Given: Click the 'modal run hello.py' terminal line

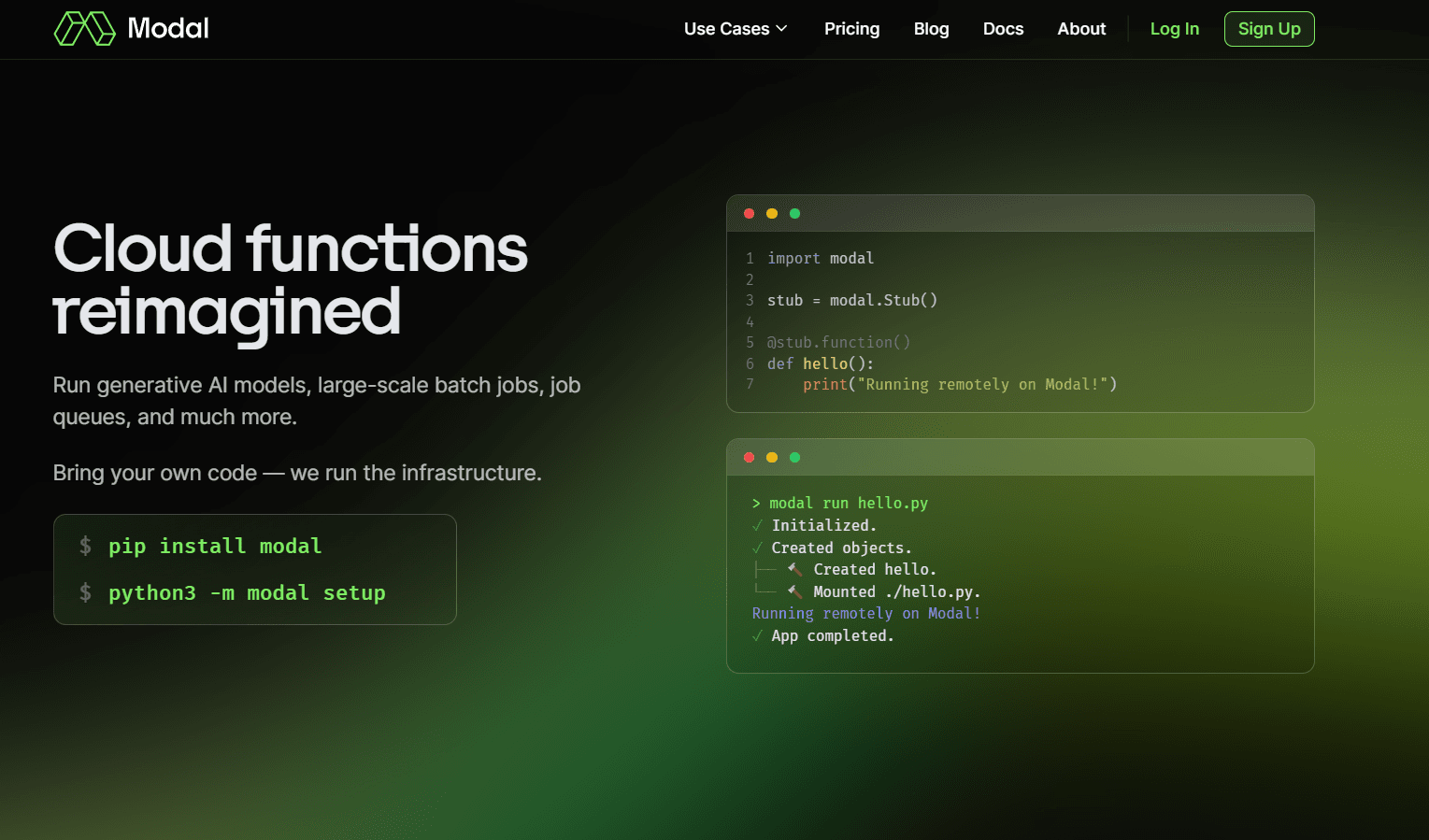Looking at the screenshot, I should (840, 503).
